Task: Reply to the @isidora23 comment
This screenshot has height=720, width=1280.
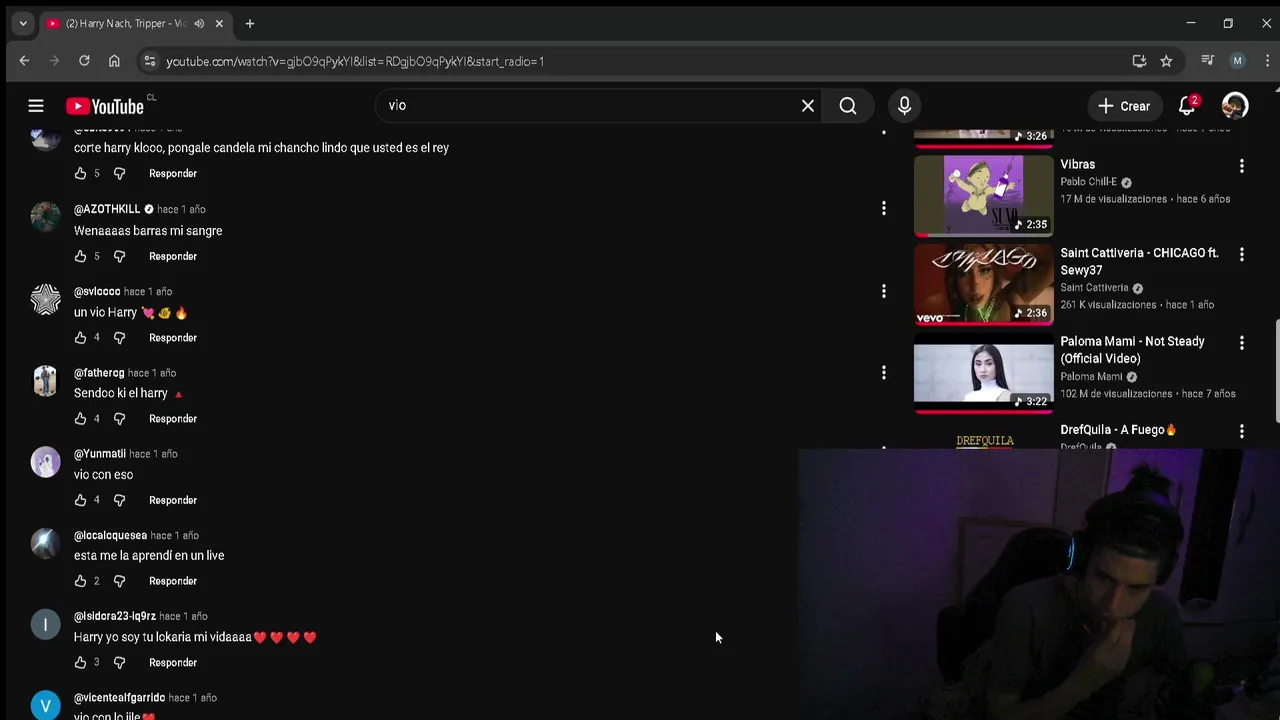Action: coord(173,663)
